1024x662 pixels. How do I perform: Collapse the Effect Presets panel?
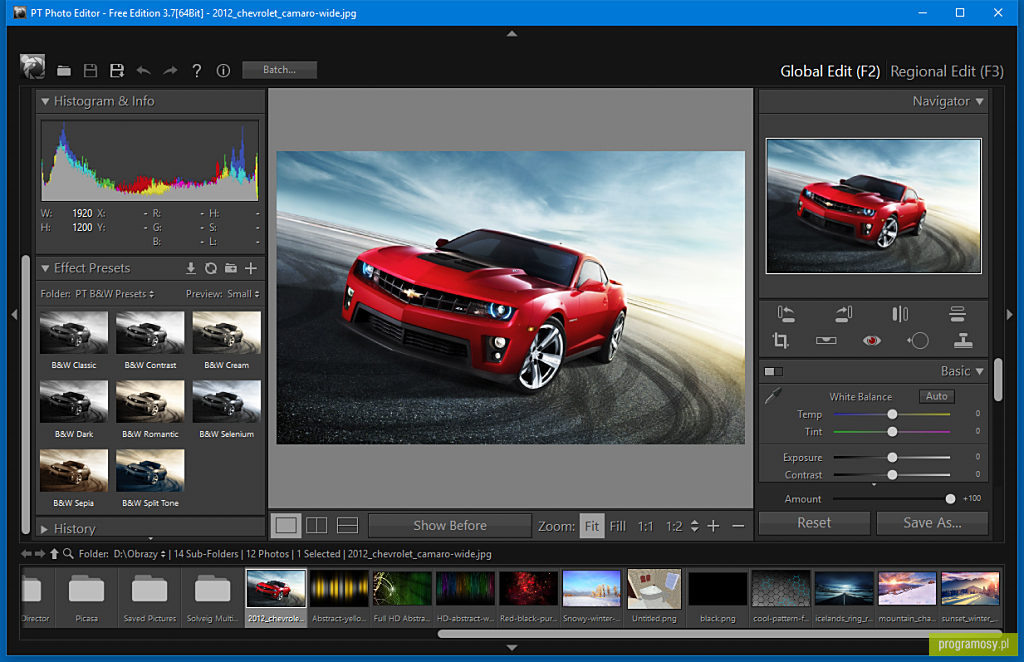tap(45, 268)
